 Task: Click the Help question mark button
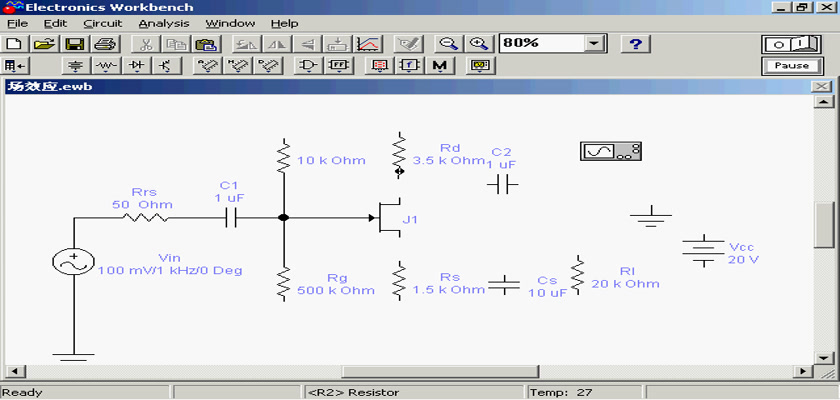635,44
